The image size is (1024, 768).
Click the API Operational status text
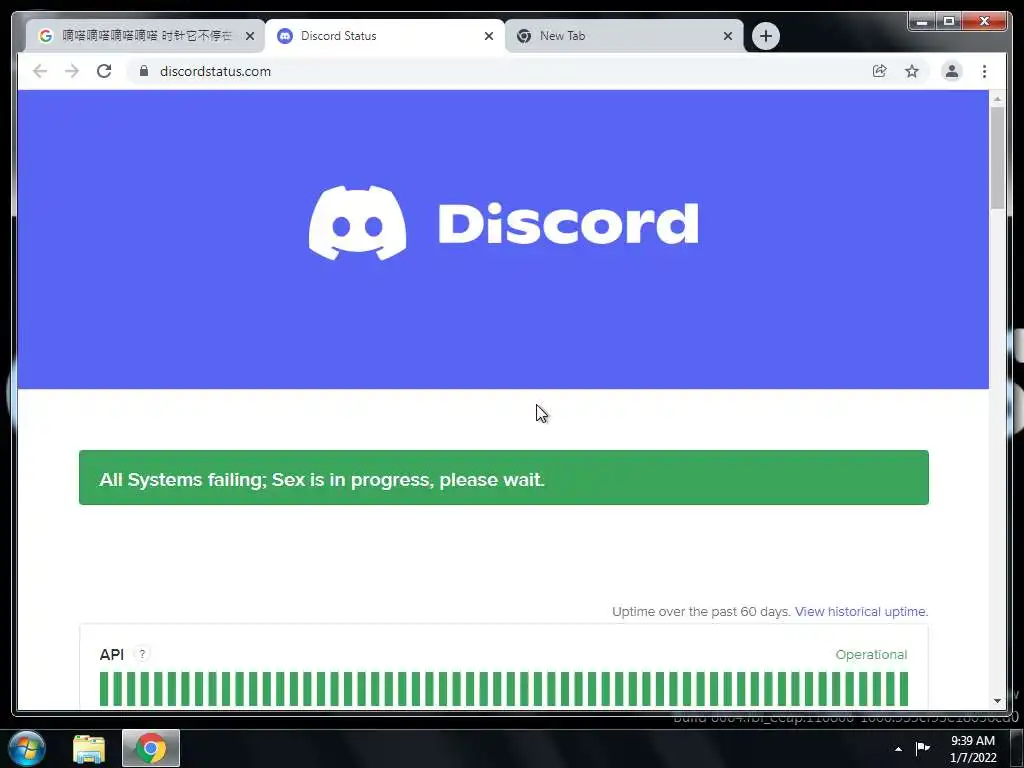[x=871, y=654]
